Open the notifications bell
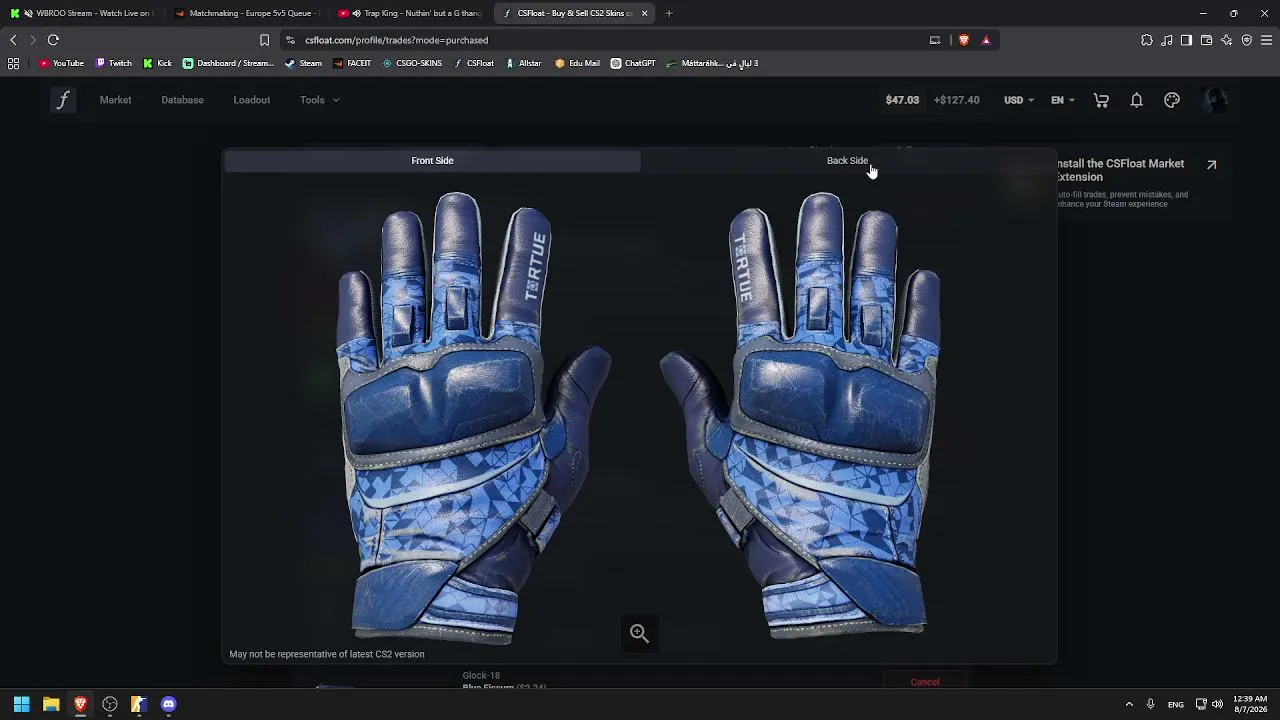Image resolution: width=1280 pixels, height=720 pixels. click(1136, 100)
